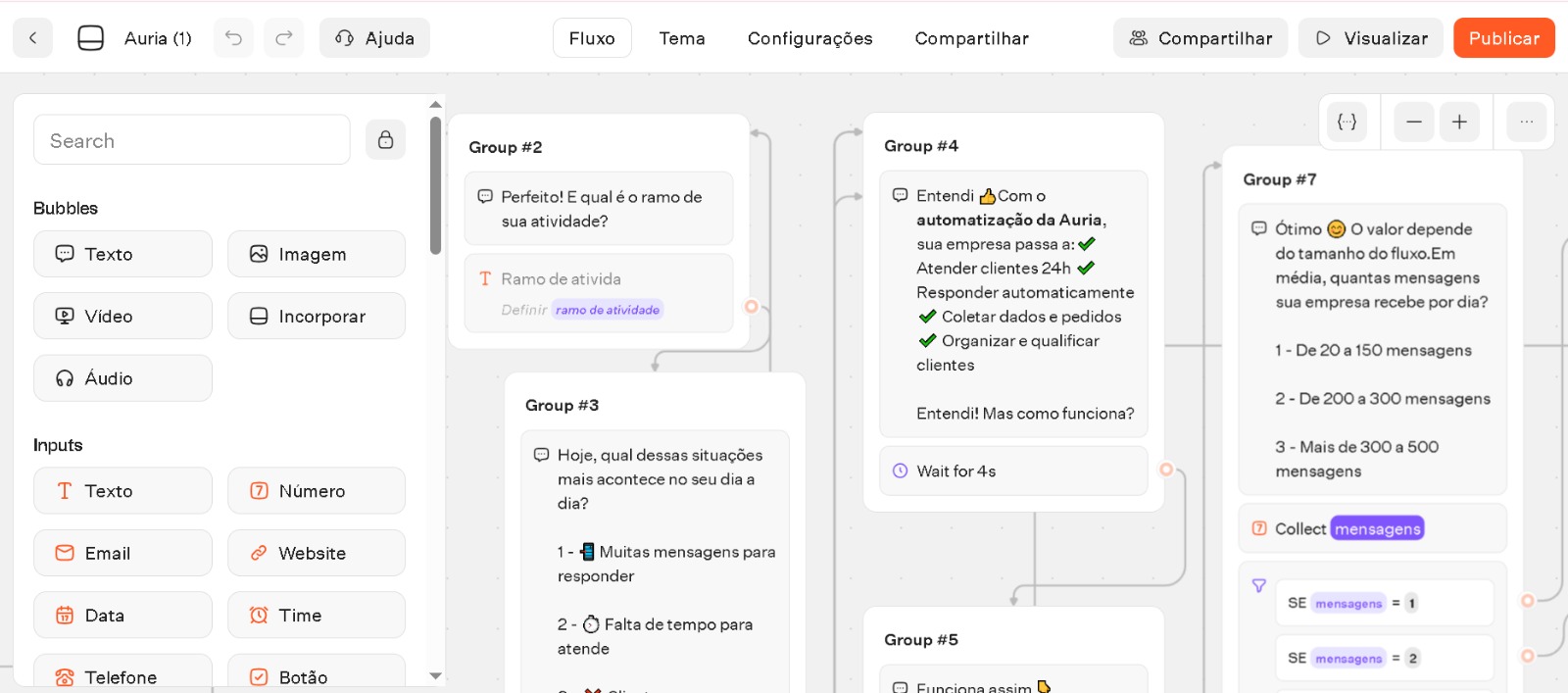The image size is (1568, 693).
Task: Add an Áudio bubble block
Action: (x=122, y=378)
